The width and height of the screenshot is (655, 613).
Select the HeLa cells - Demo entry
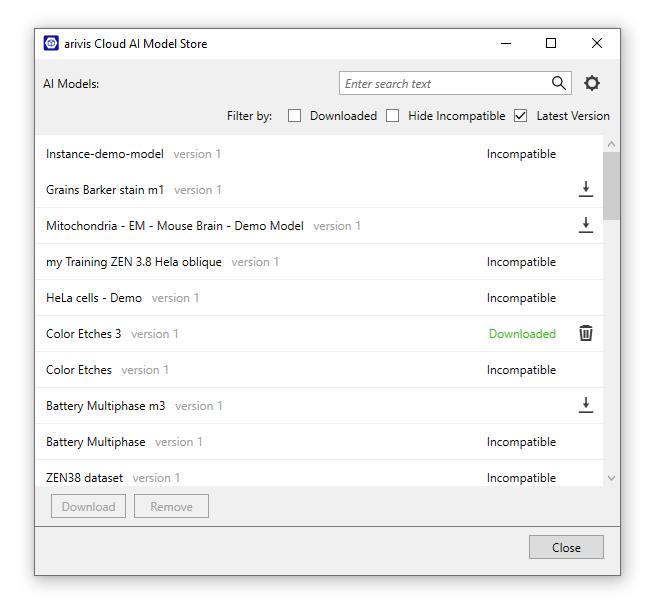(x=94, y=298)
